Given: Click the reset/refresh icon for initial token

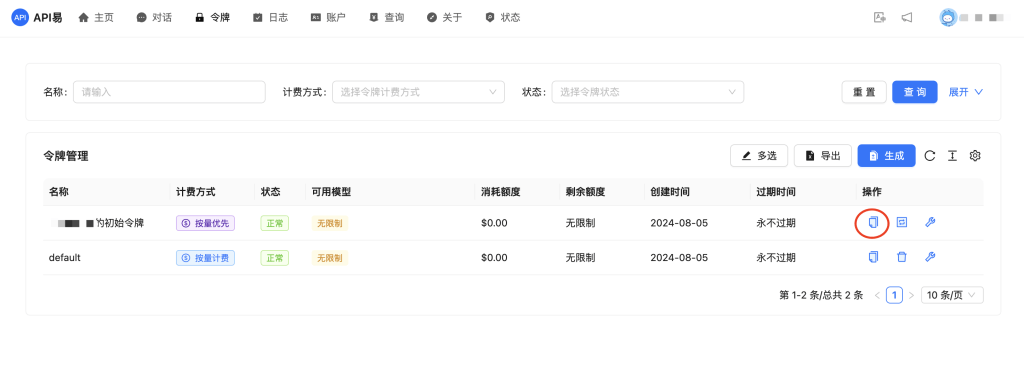Looking at the screenshot, I should [902, 223].
